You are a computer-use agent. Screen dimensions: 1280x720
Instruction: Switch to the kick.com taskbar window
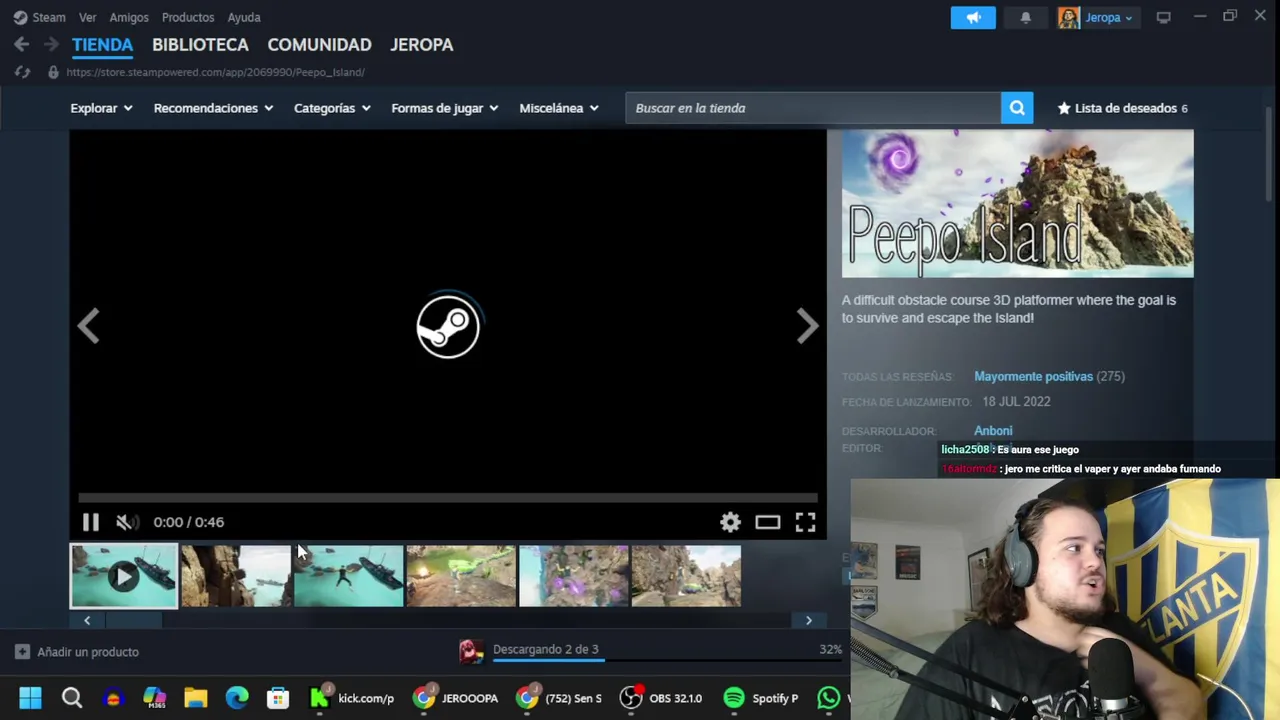point(352,698)
